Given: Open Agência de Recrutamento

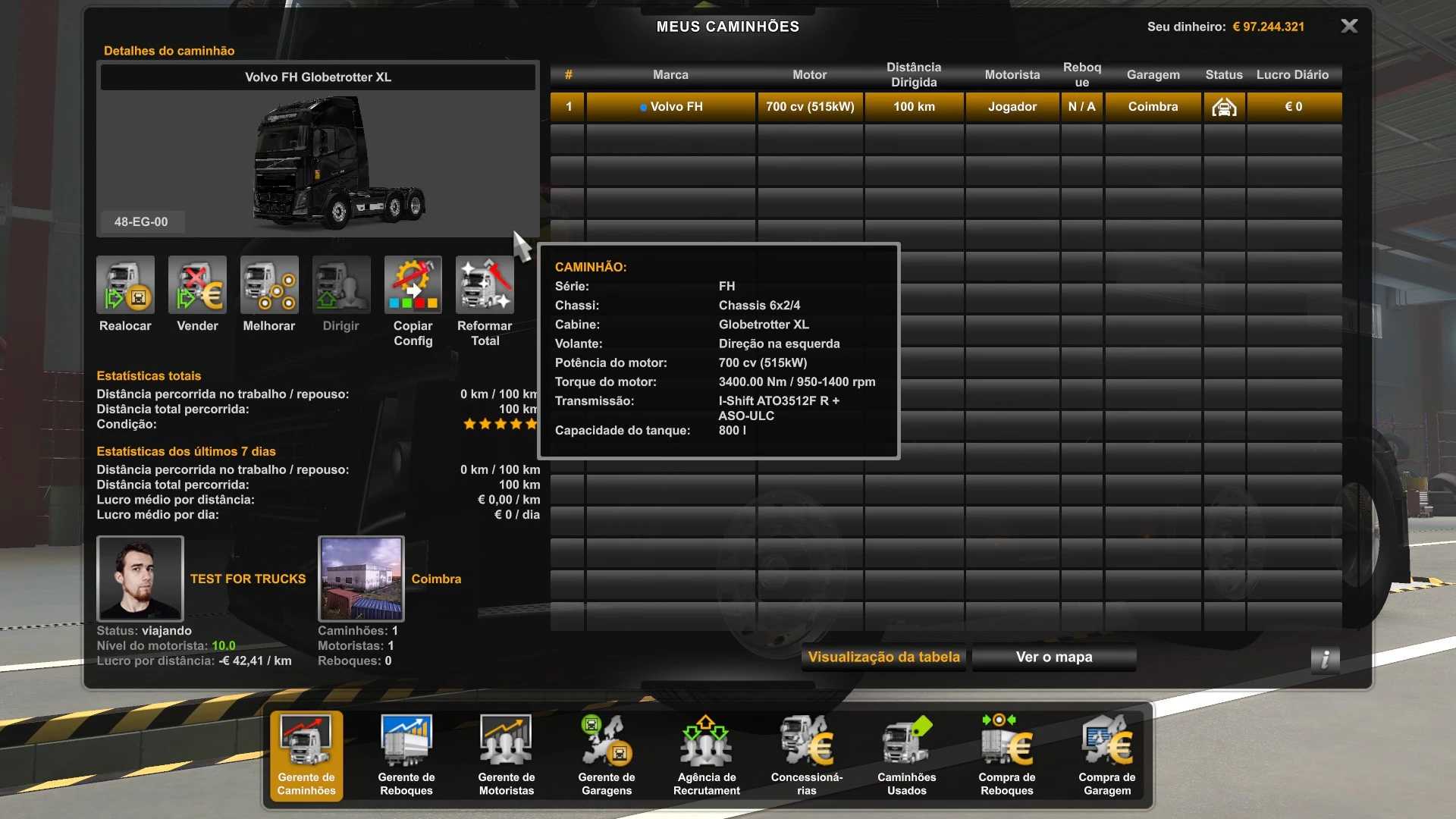Looking at the screenshot, I should (707, 755).
